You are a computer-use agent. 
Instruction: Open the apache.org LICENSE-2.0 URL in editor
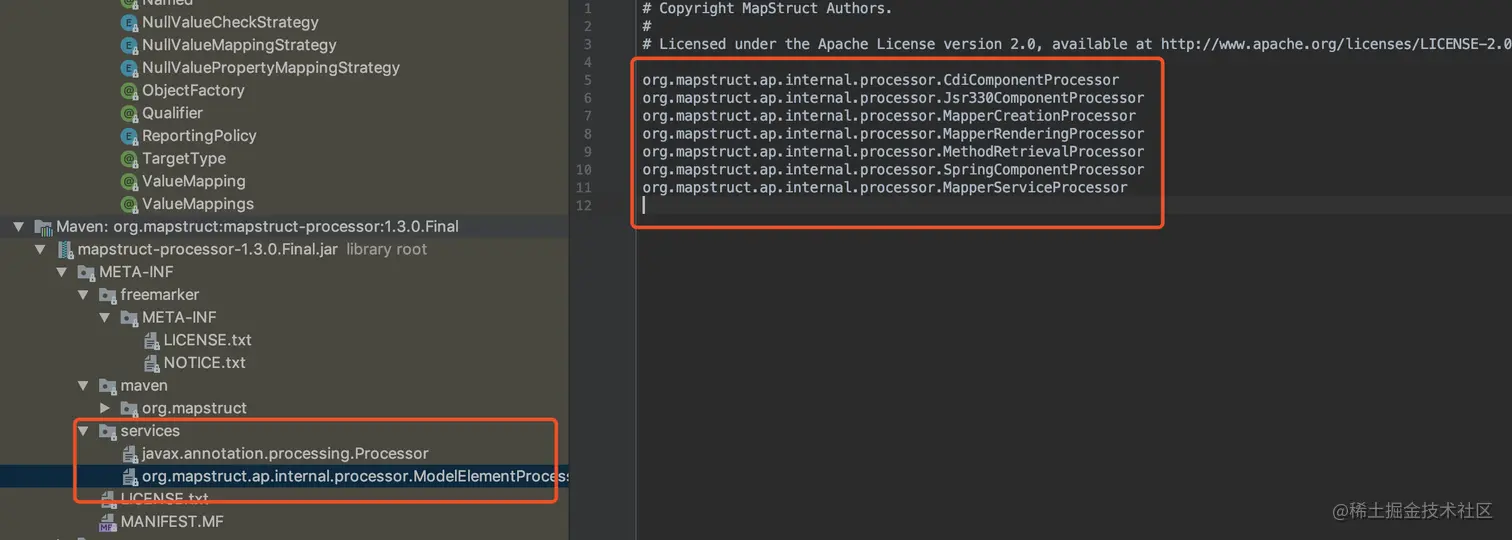1336,44
